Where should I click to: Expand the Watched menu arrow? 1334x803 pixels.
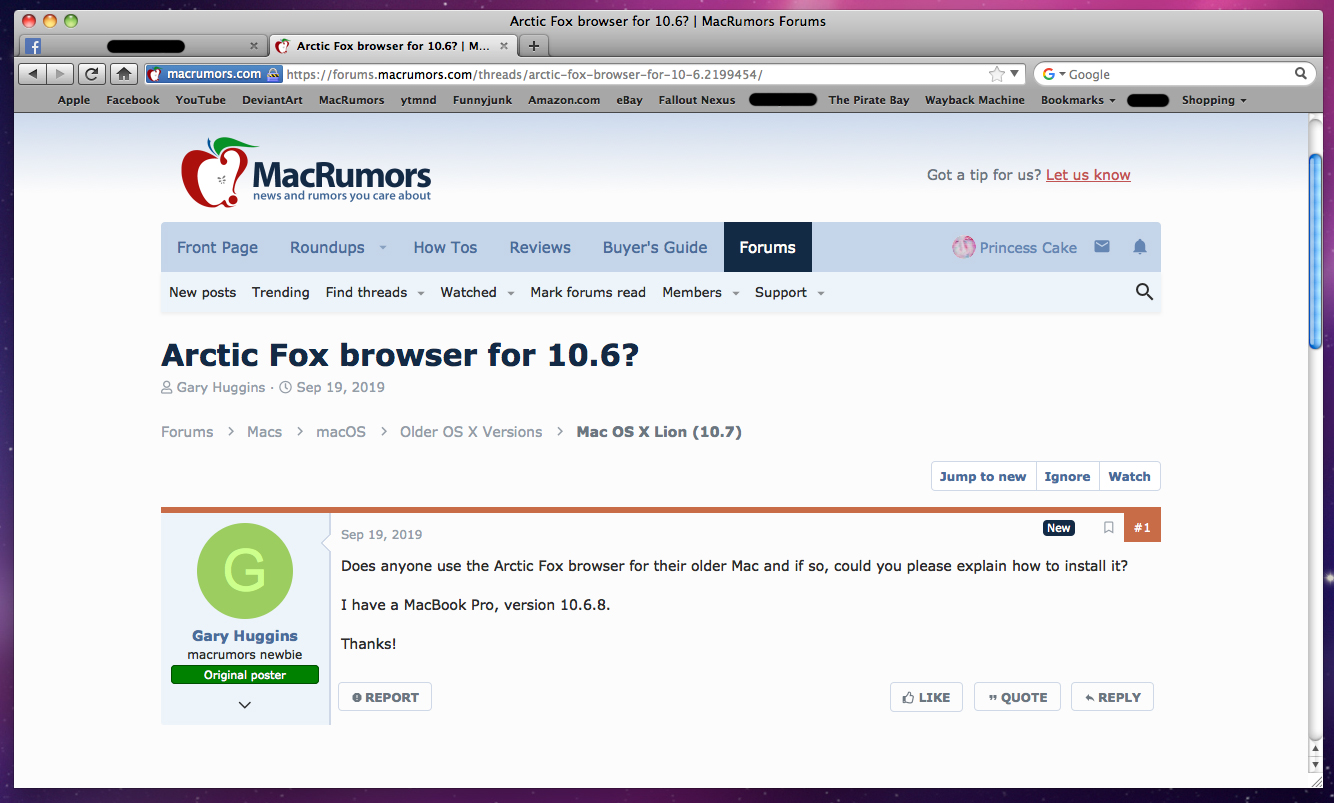(x=510, y=293)
